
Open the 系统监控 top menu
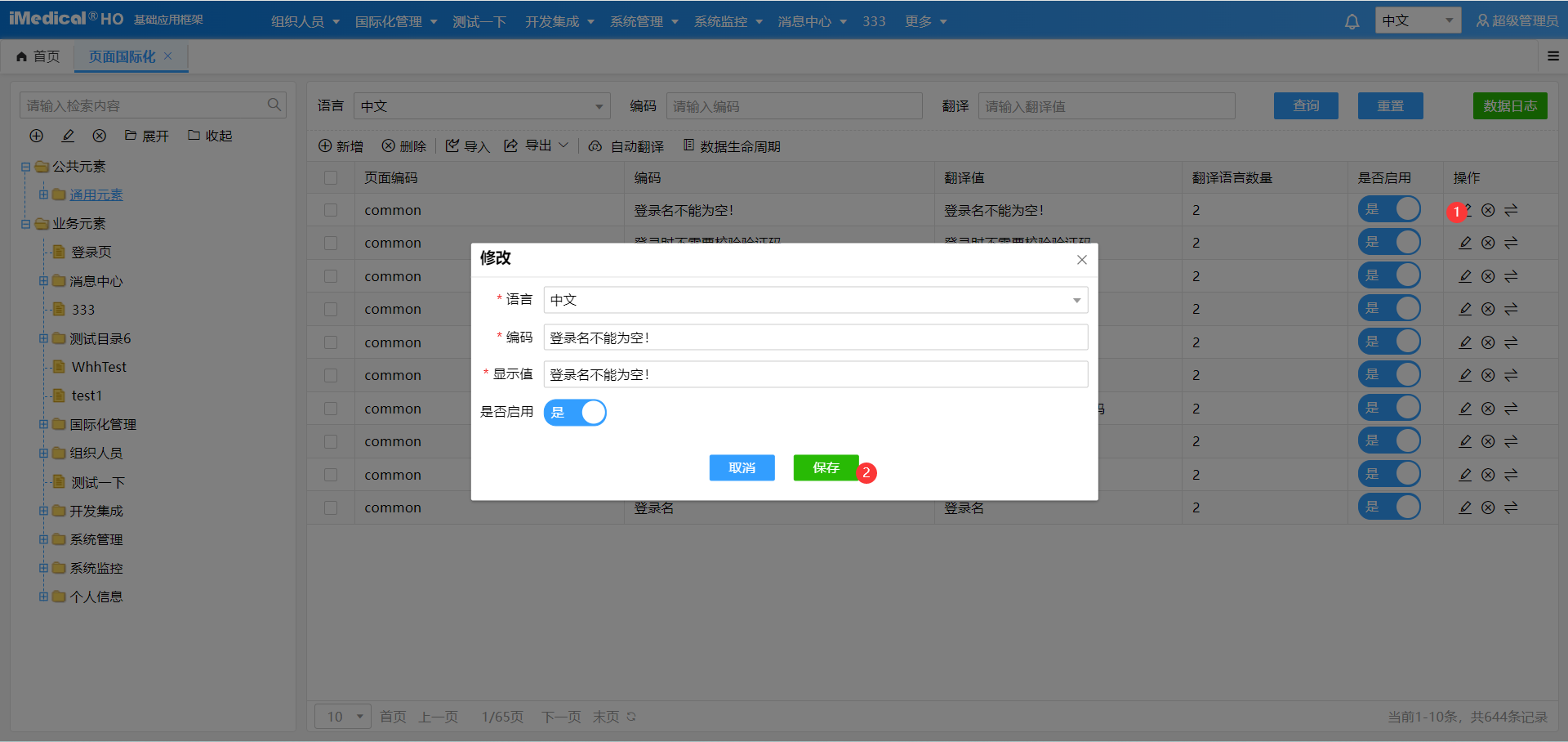click(728, 21)
